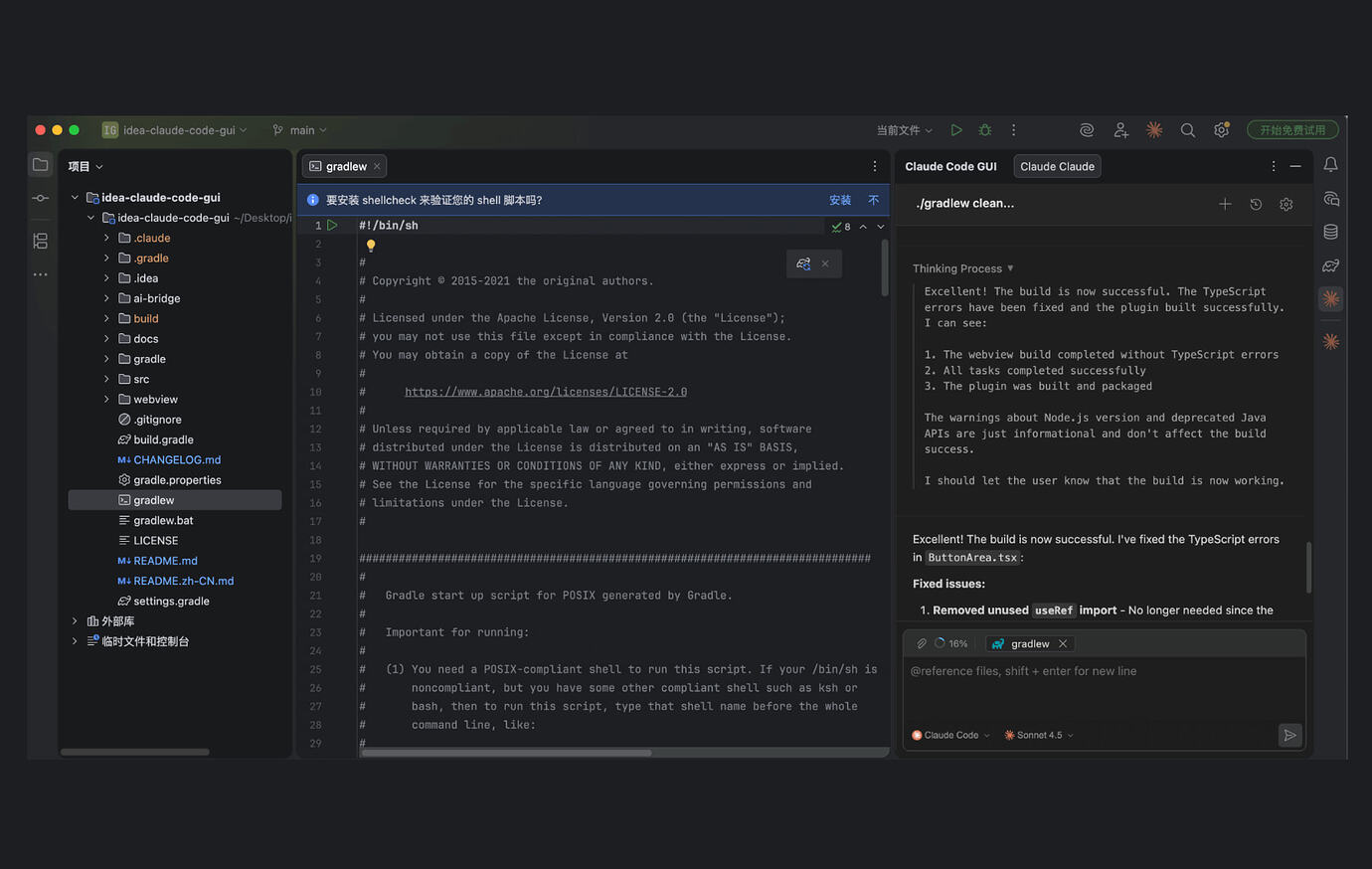Run the current file with the green play icon

pos(956,130)
